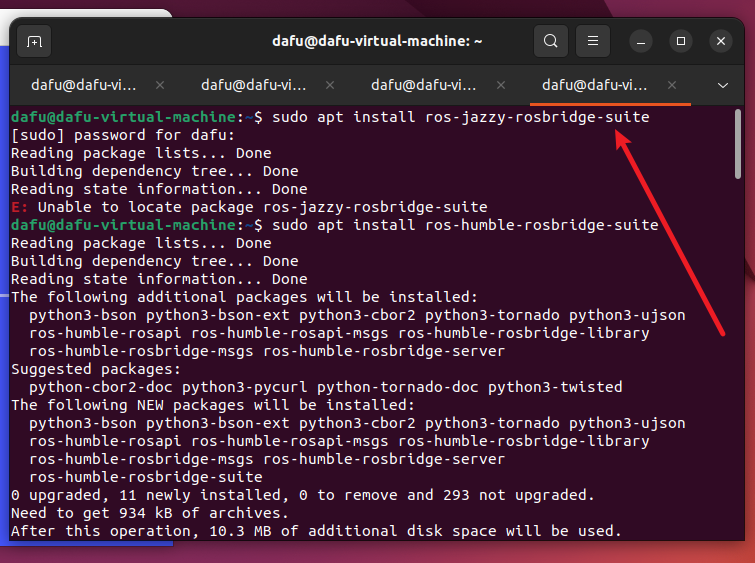Open the terminal search

(x=551, y=41)
